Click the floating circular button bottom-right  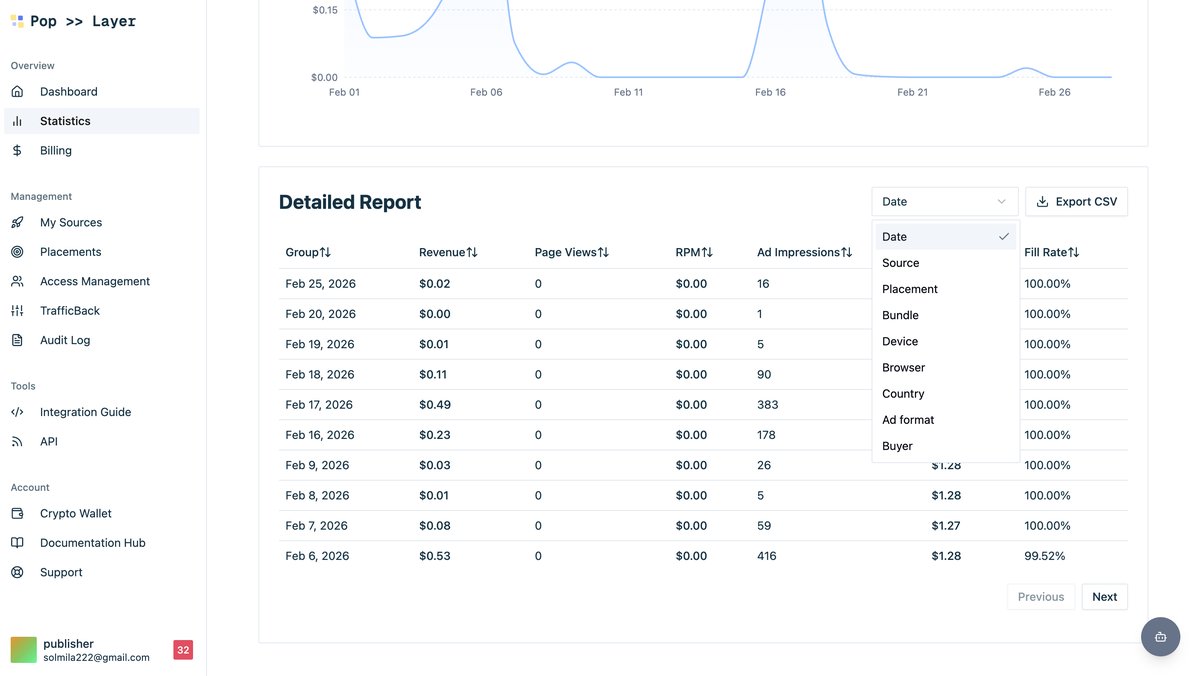pyautogui.click(x=1160, y=636)
